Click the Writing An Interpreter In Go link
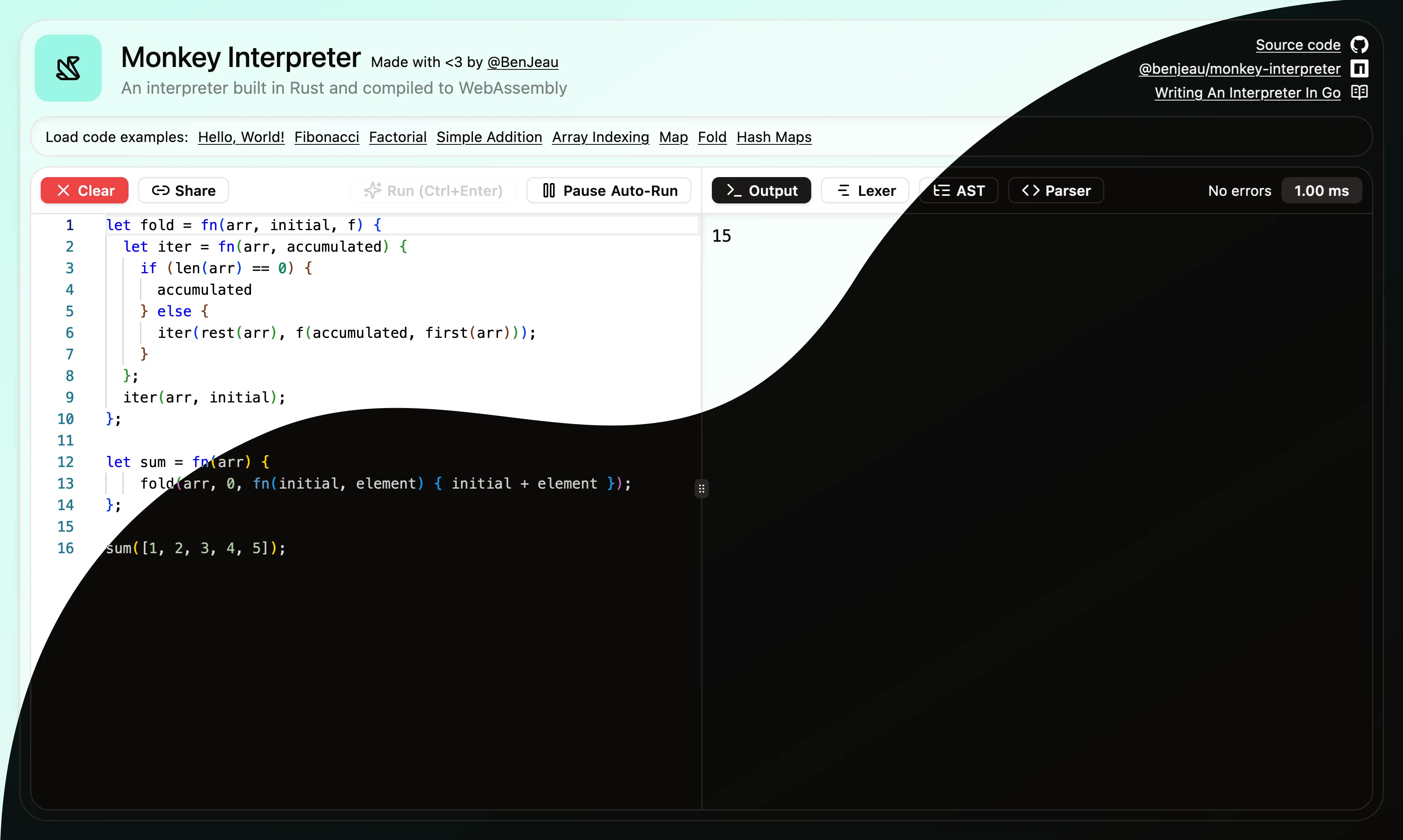Image resolution: width=1403 pixels, height=840 pixels. [1247, 93]
